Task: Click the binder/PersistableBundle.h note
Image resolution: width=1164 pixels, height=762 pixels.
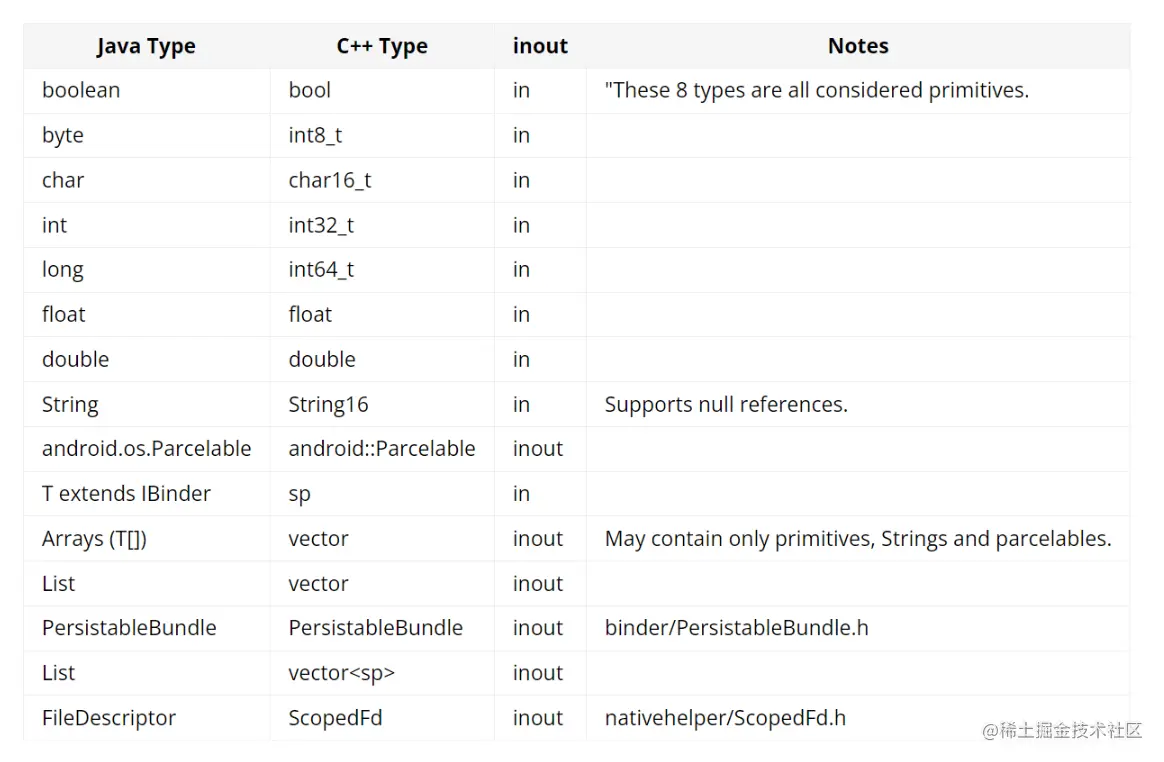Action: (x=736, y=628)
